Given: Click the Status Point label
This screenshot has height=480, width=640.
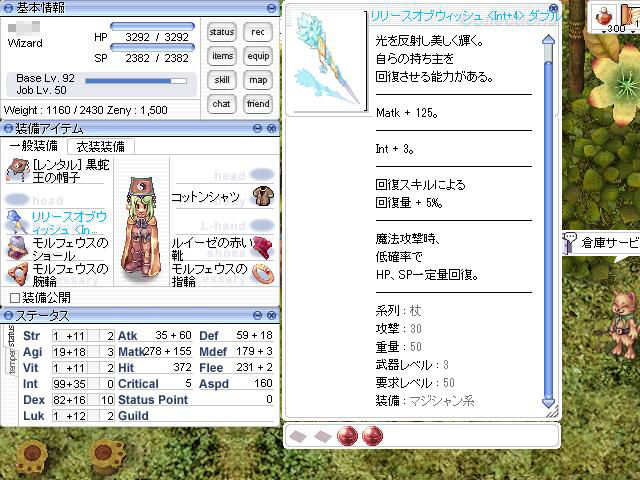Looking at the screenshot, I should (153, 400).
